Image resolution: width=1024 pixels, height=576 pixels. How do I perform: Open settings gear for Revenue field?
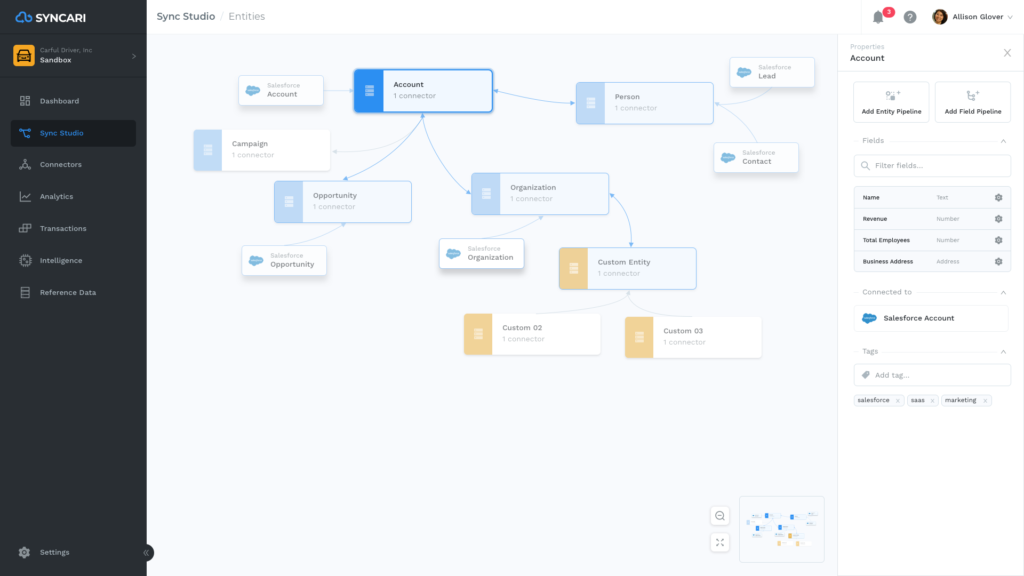[999, 219]
